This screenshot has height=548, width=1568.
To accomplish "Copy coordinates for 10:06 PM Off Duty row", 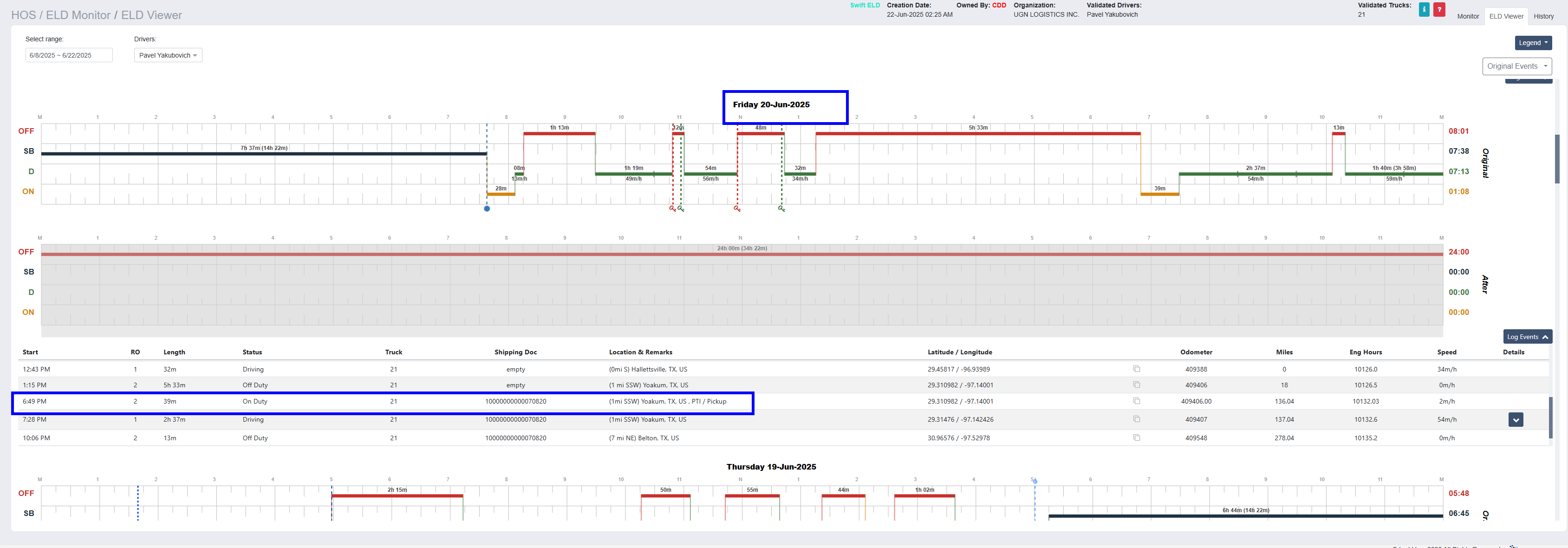I will click(x=1137, y=438).
